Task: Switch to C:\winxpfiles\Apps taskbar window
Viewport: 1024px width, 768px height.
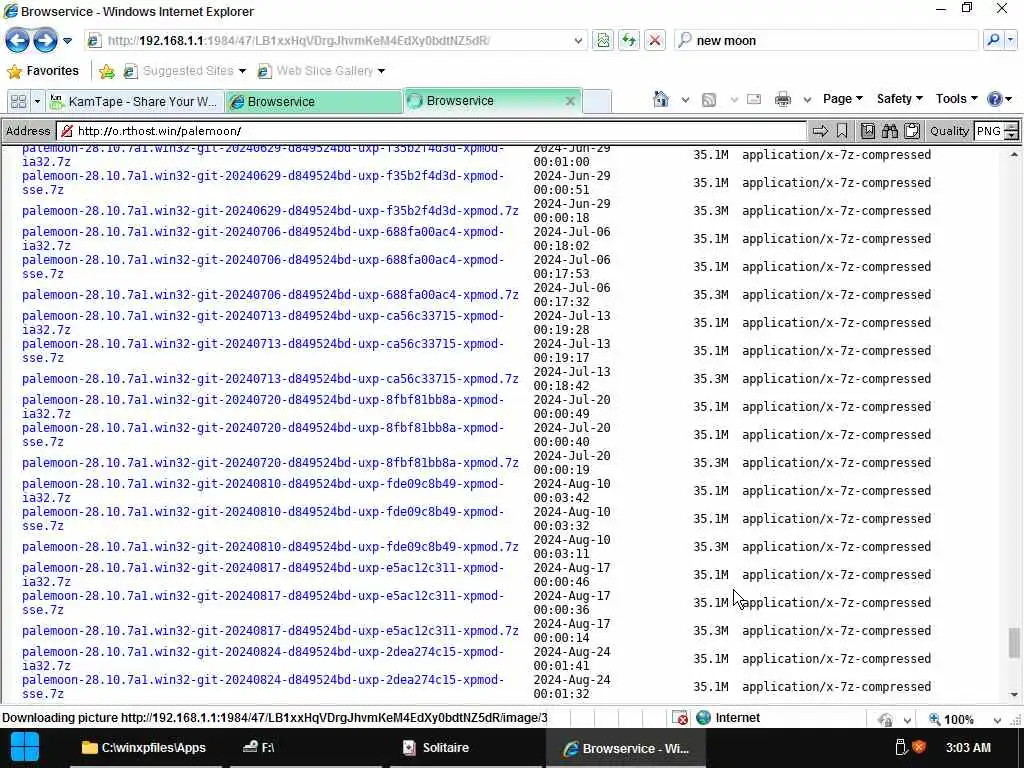Action: (144, 748)
